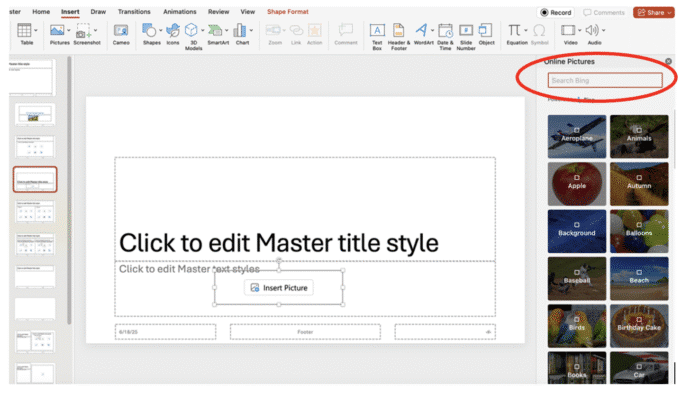
Task: Check the Balloons category box
Action: 638,222
